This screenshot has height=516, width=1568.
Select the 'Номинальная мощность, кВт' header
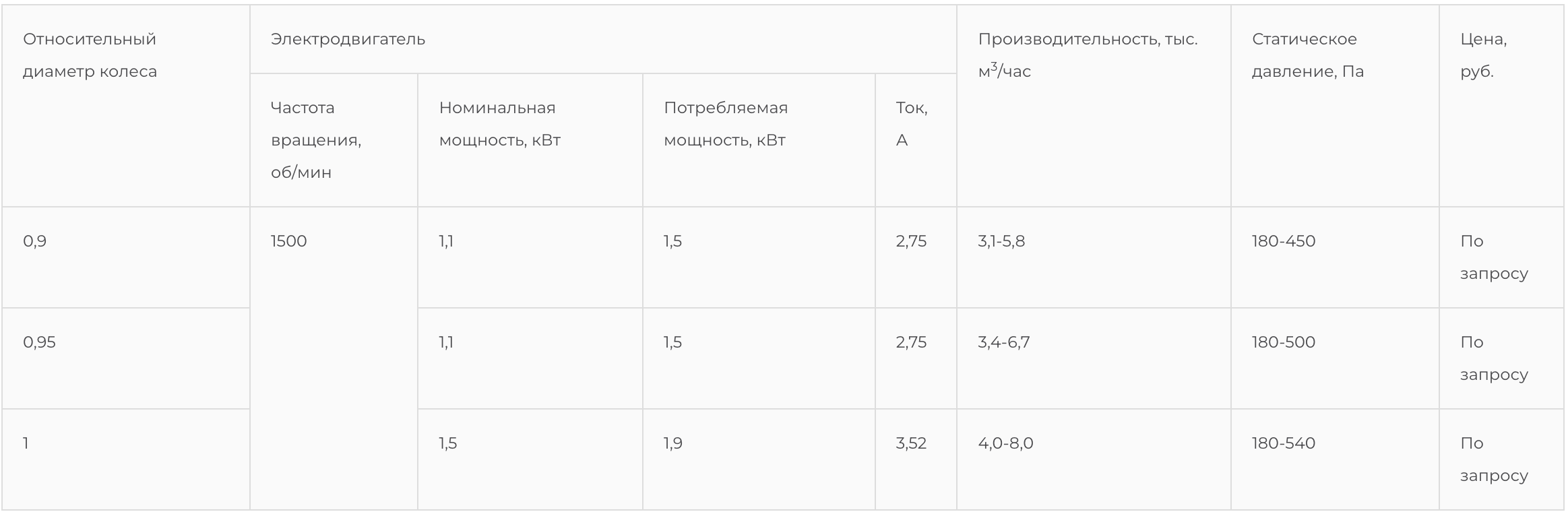tap(499, 124)
